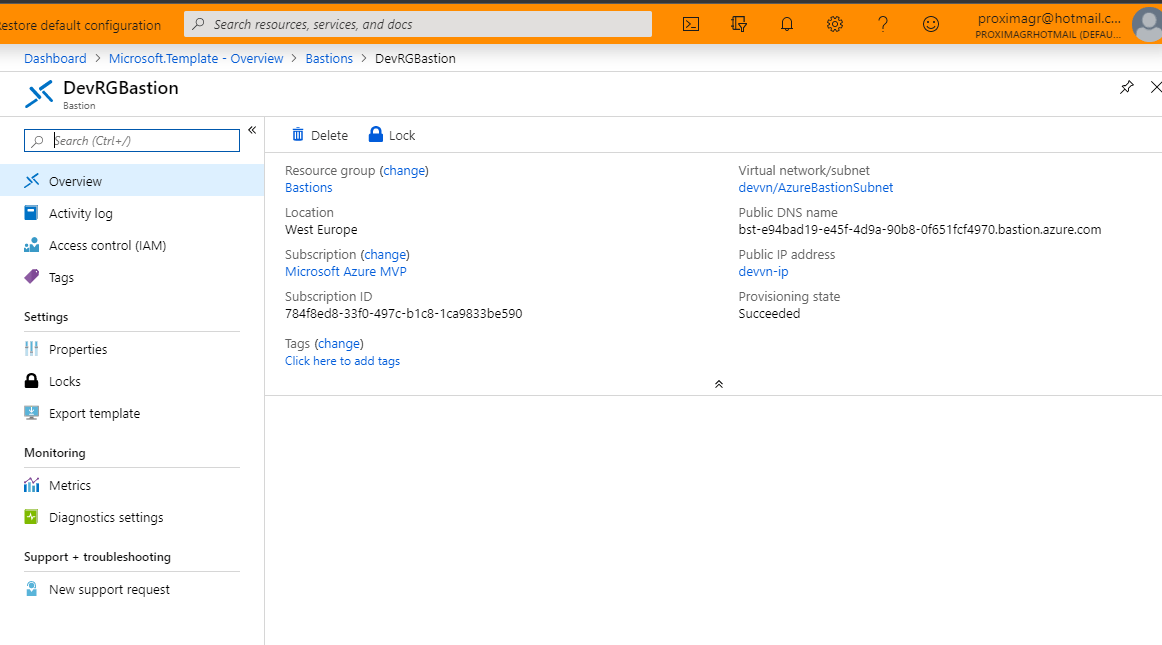Viewport: 1162px width, 645px height.
Task: Change the subscription
Action: pos(385,254)
